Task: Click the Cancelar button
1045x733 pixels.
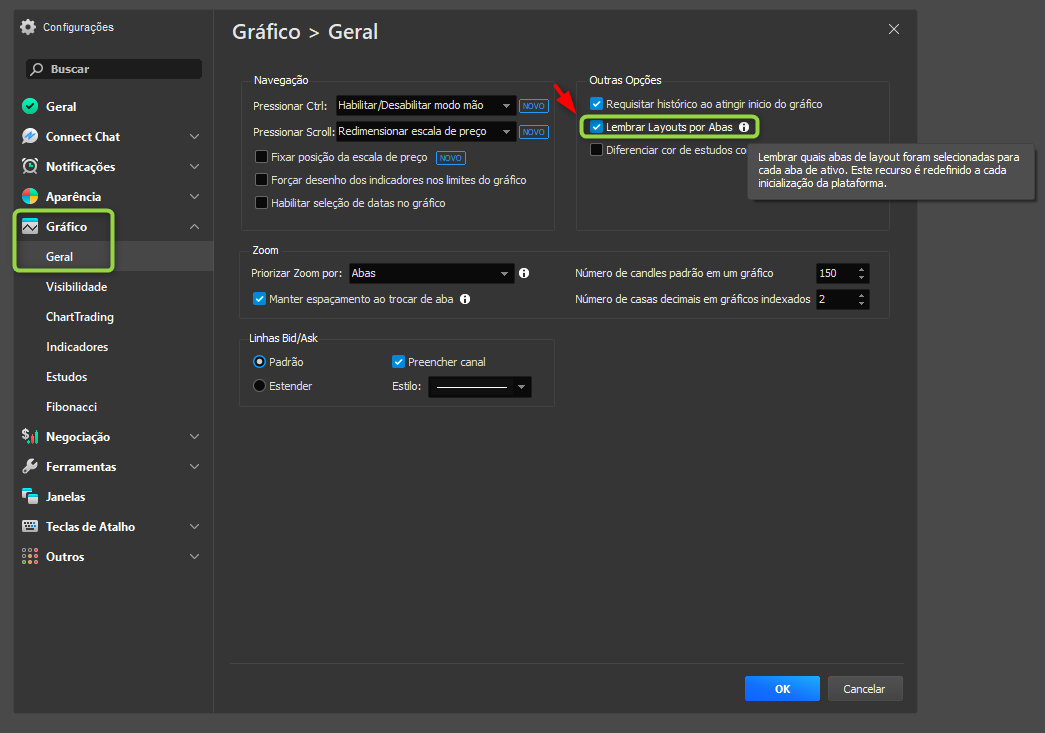Action: click(x=864, y=689)
